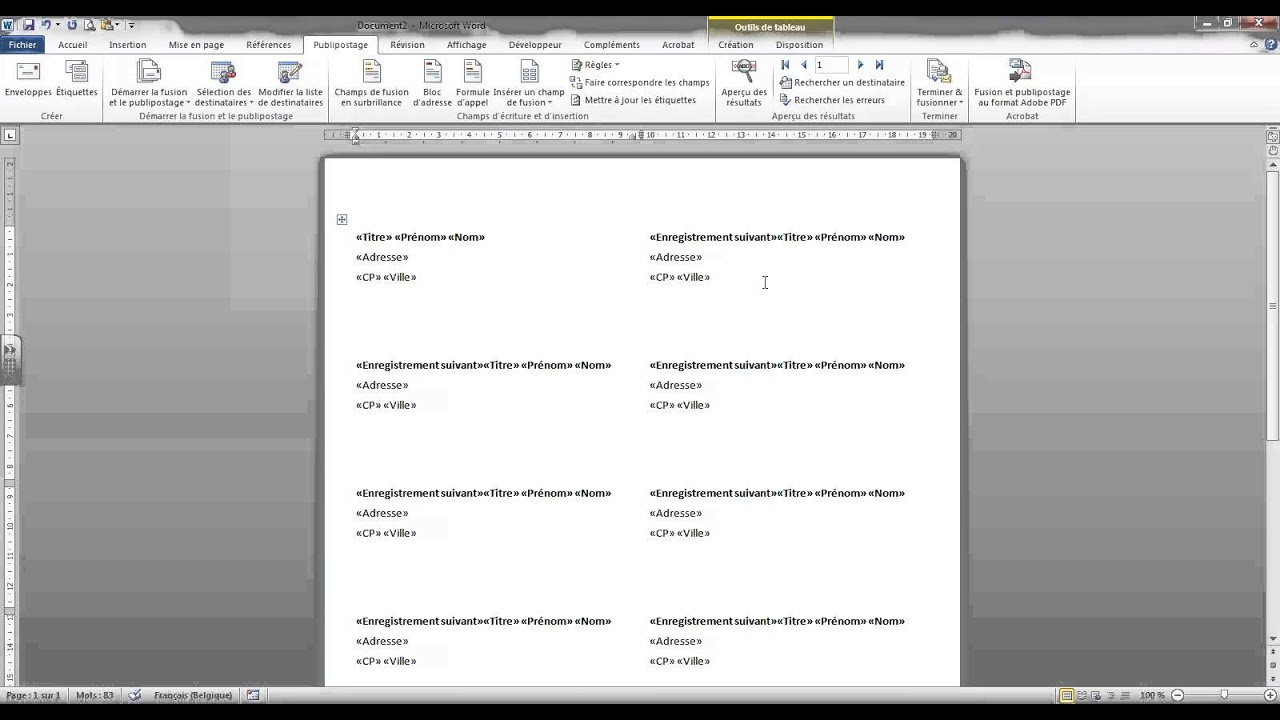
Task: Go to last record arrow
Action: 879,65
